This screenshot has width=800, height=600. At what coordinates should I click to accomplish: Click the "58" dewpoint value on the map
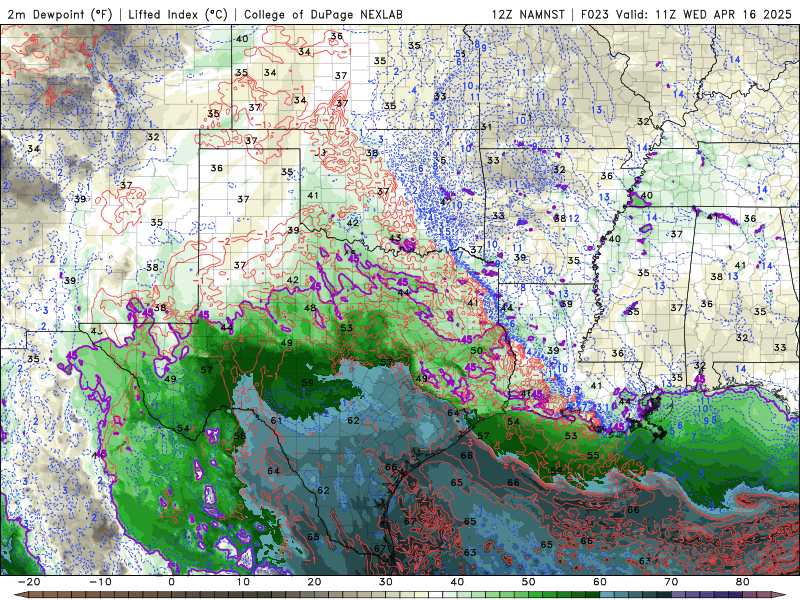239,436
